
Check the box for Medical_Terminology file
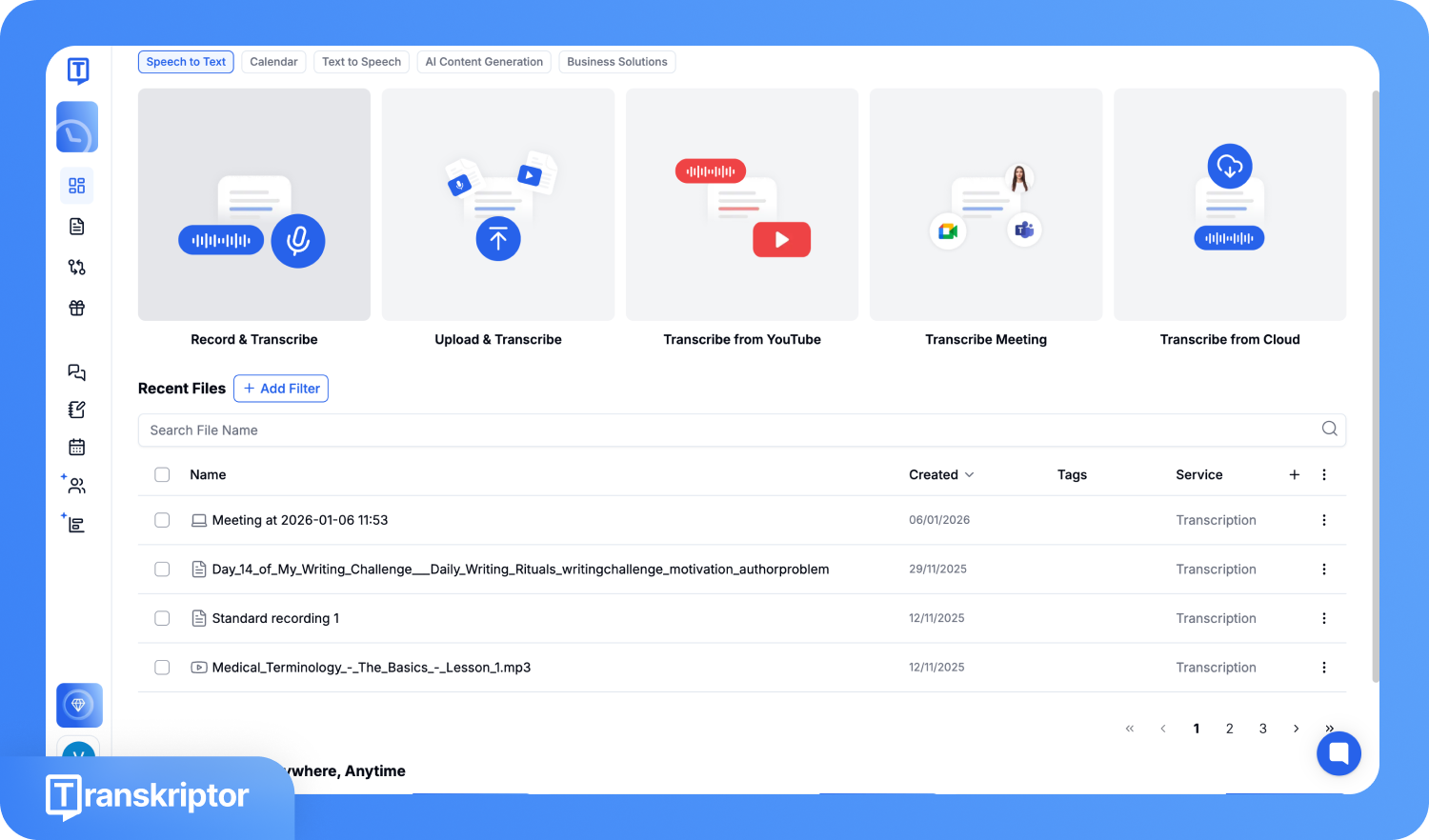tap(162, 668)
